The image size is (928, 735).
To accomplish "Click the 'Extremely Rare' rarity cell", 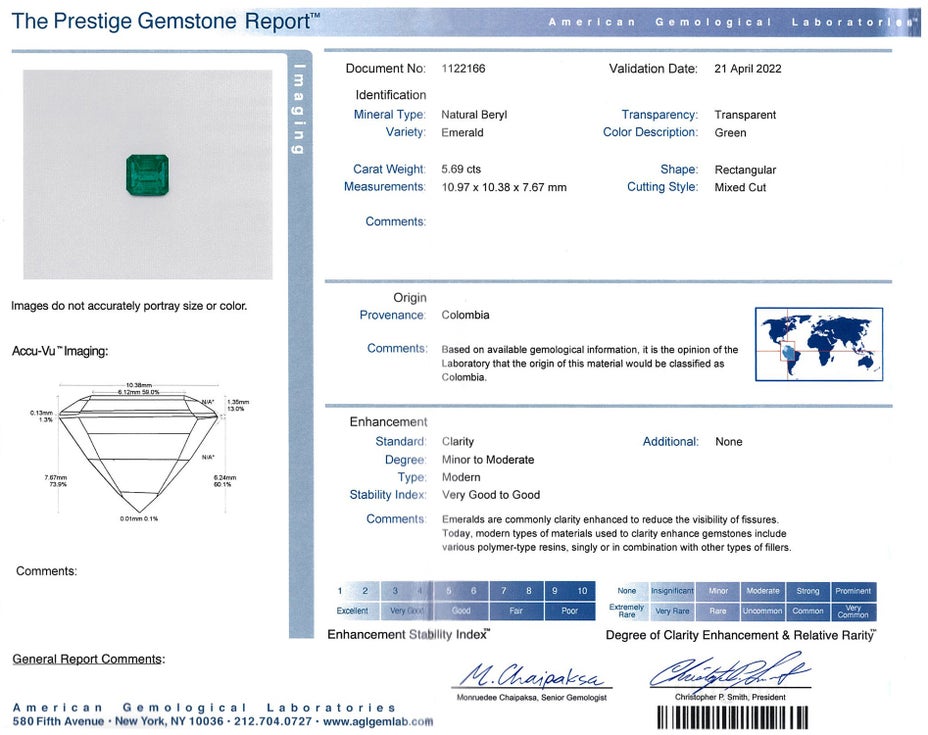I will tap(627, 611).
